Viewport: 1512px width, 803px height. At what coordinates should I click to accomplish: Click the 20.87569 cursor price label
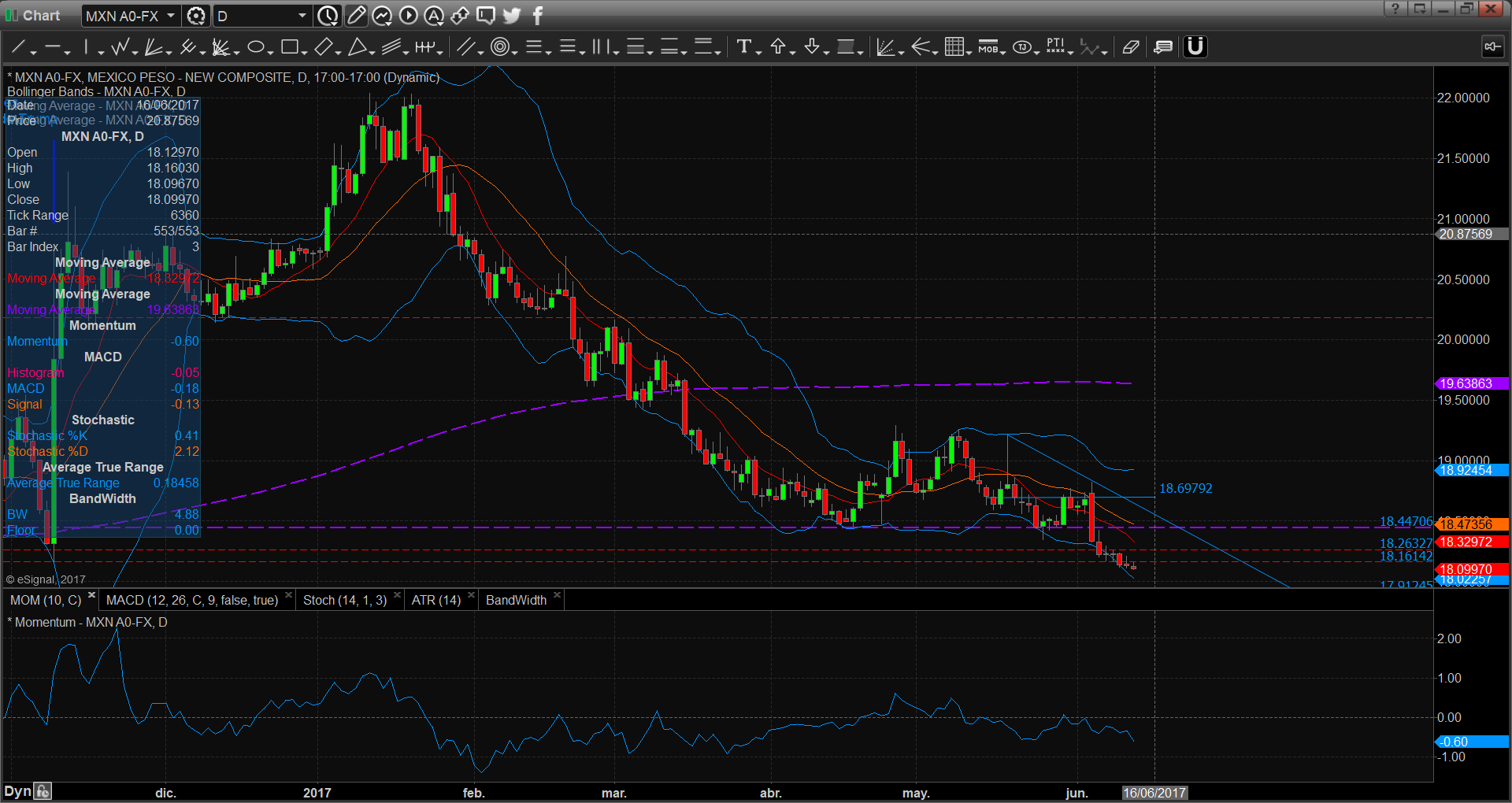(x=1471, y=234)
